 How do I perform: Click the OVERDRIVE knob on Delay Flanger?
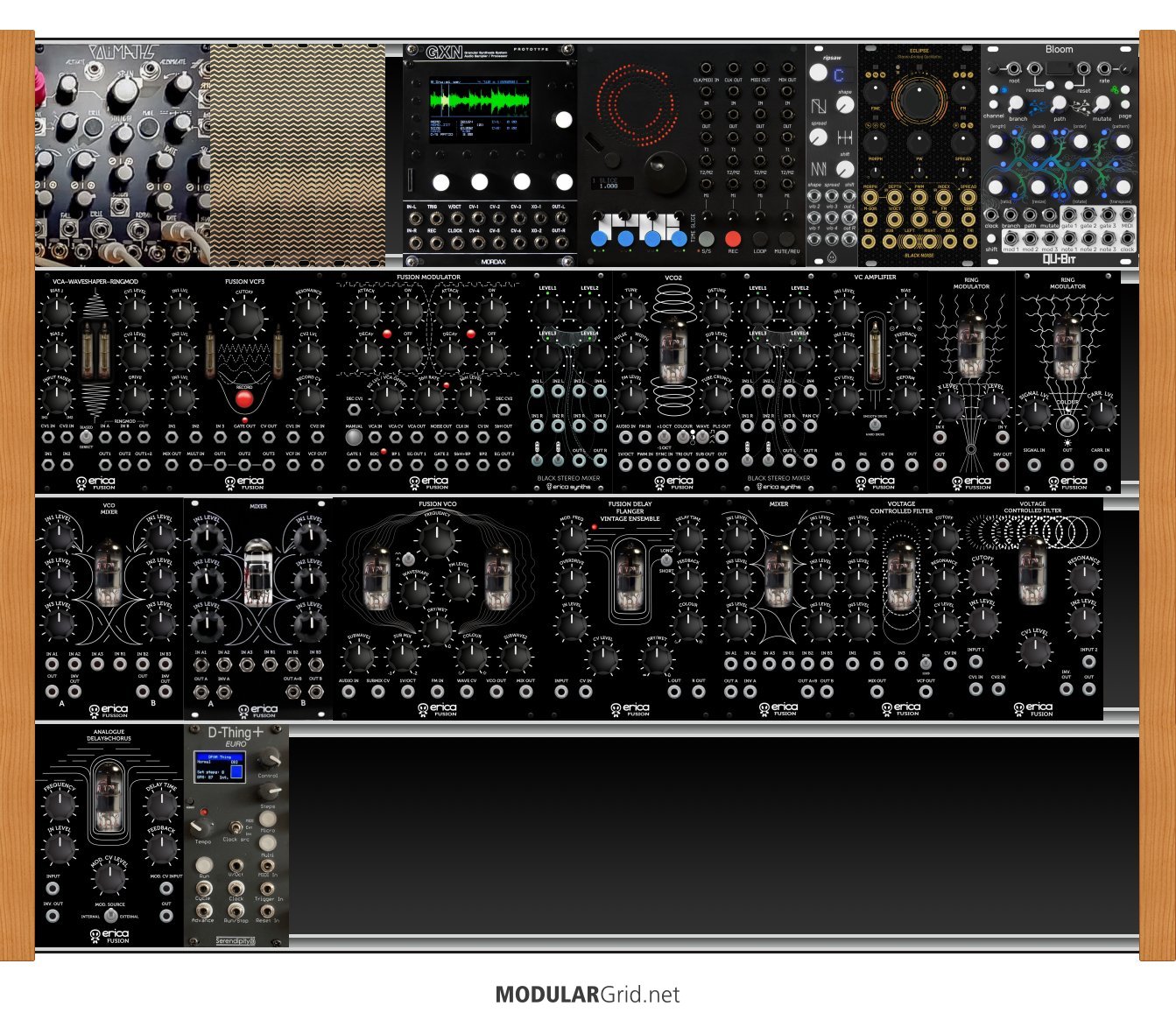572,581
